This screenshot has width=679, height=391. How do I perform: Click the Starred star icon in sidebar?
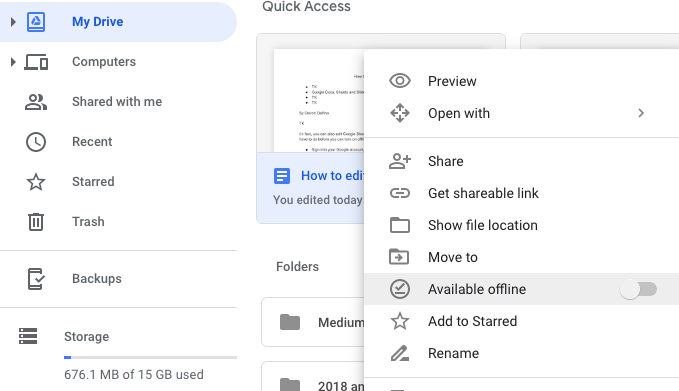pyautogui.click(x=36, y=182)
